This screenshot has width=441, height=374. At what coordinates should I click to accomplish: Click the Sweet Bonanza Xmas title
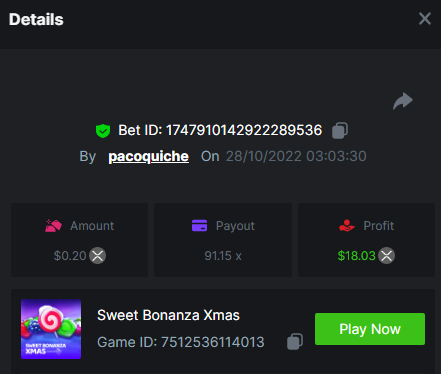168,315
